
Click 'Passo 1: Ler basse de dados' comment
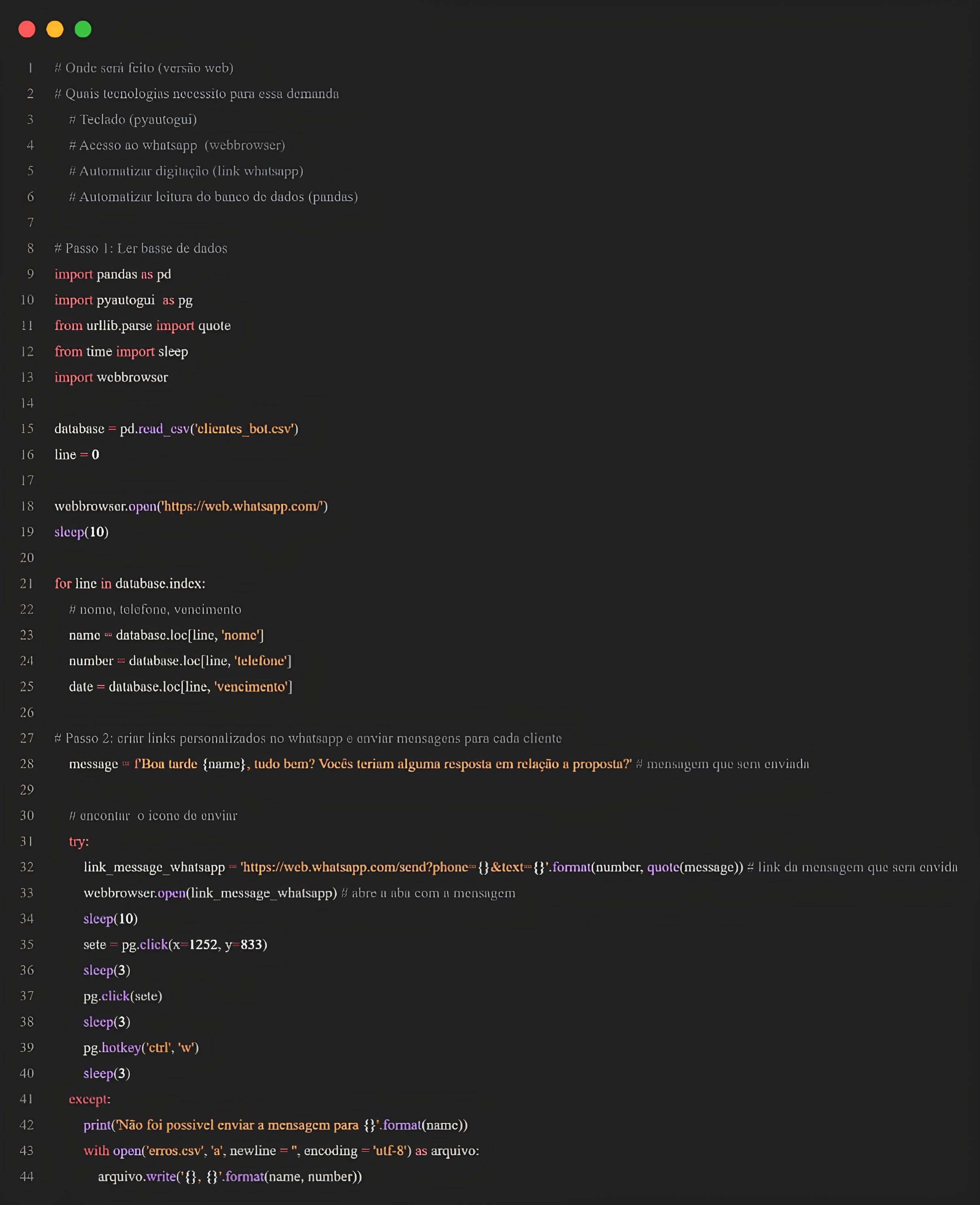click(141, 248)
